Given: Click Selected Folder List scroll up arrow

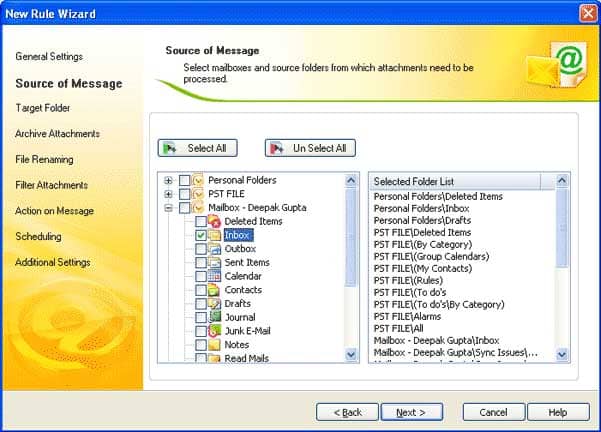Looking at the screenshot, I should pos(562,180).
